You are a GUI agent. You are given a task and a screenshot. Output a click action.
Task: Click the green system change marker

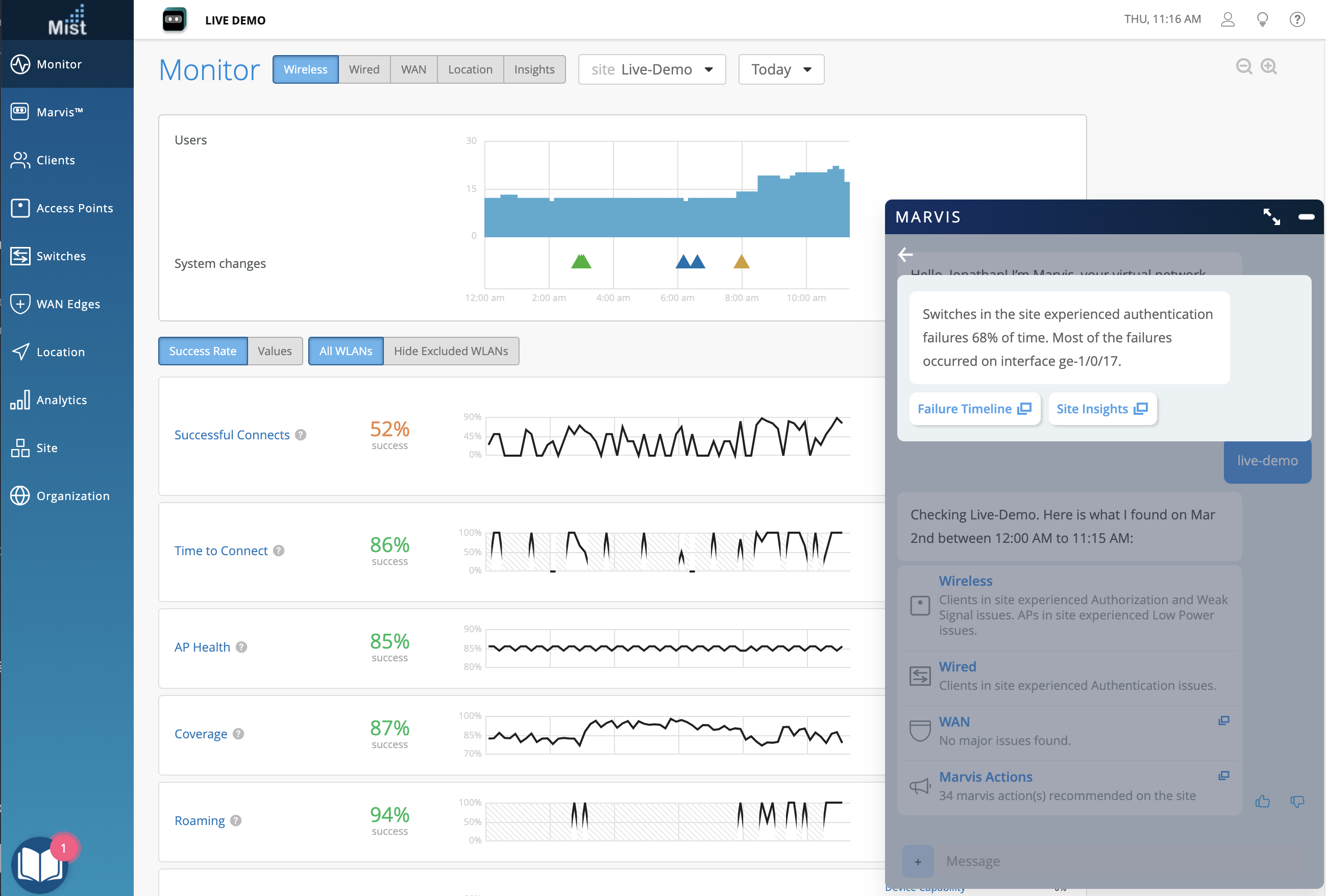point(581,262)
